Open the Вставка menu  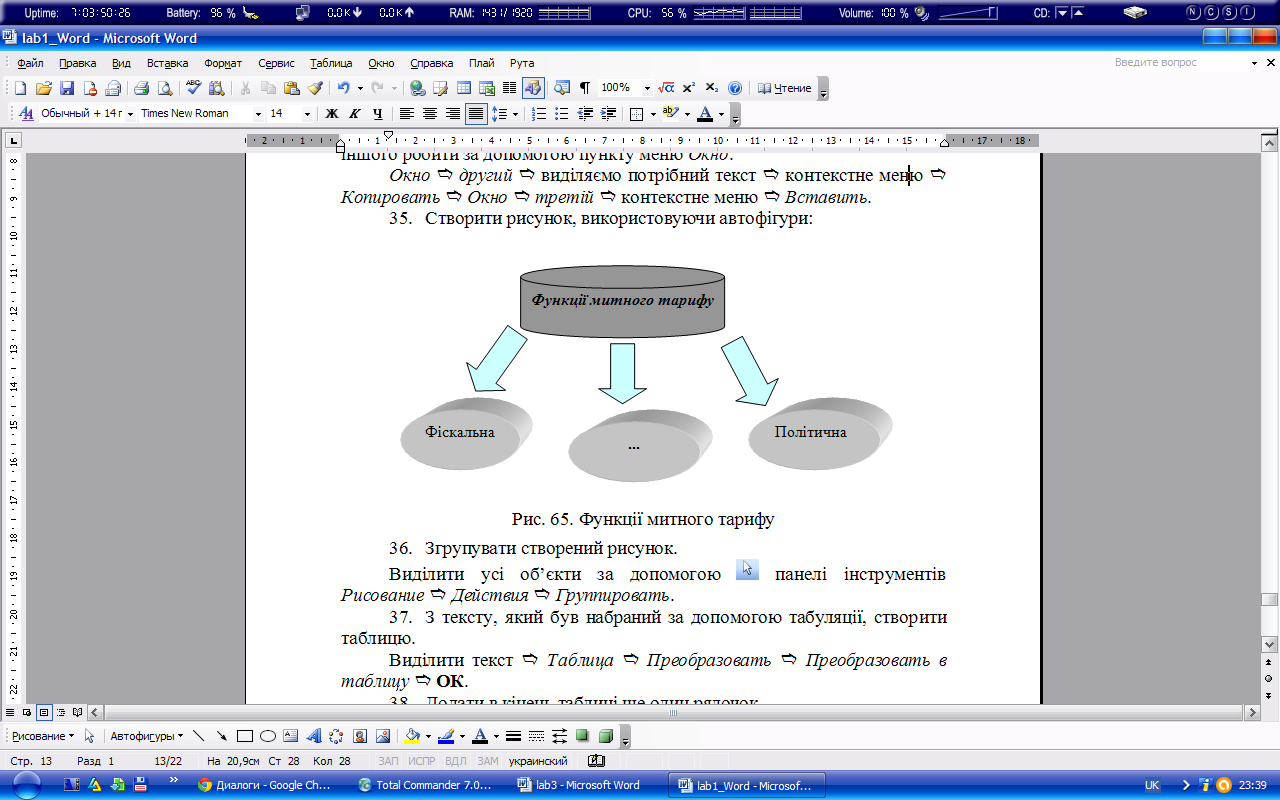(167, 63)
